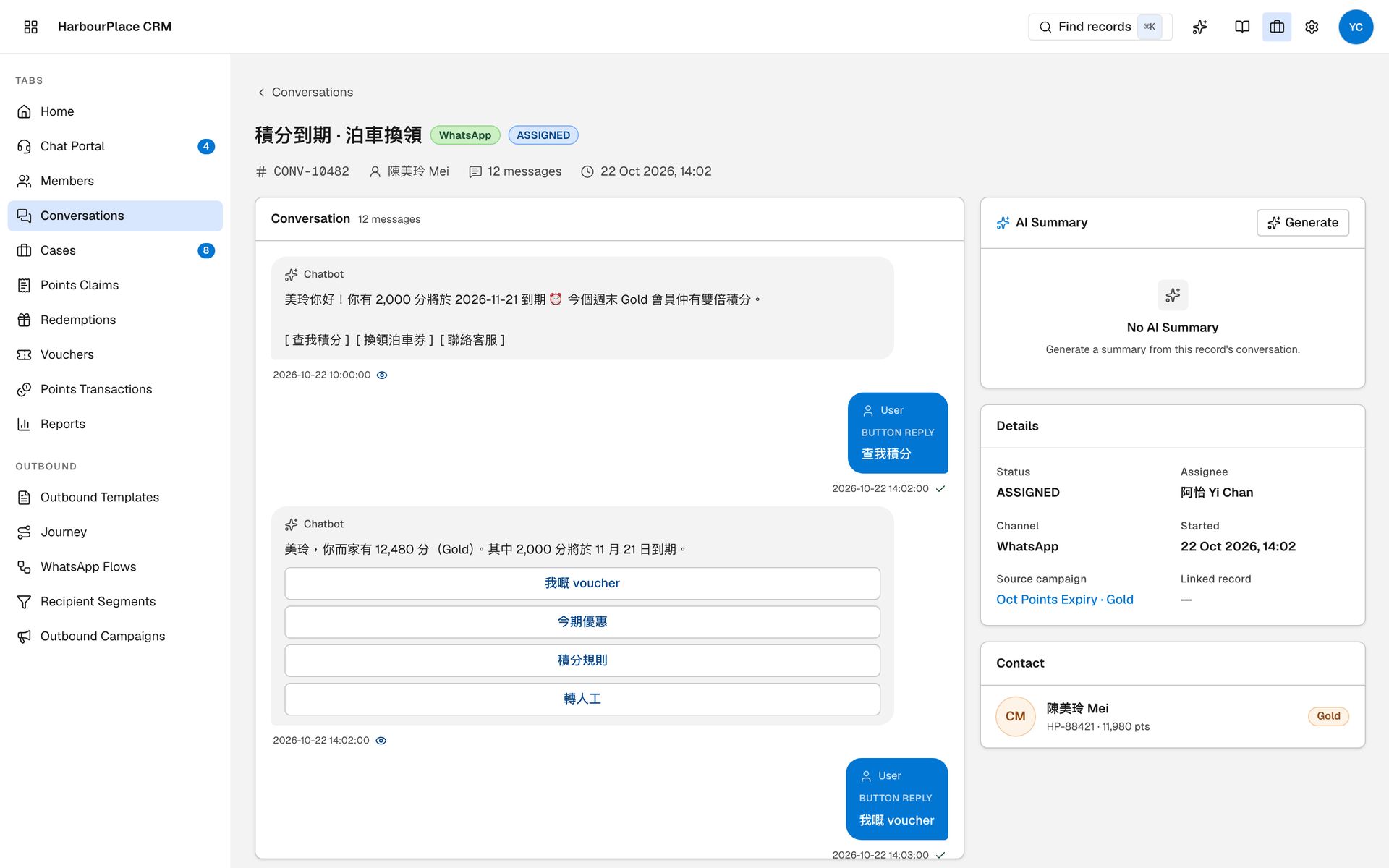
Task: Open contact 陳美玲 Mei card
Action: (x=1172, y=716)
